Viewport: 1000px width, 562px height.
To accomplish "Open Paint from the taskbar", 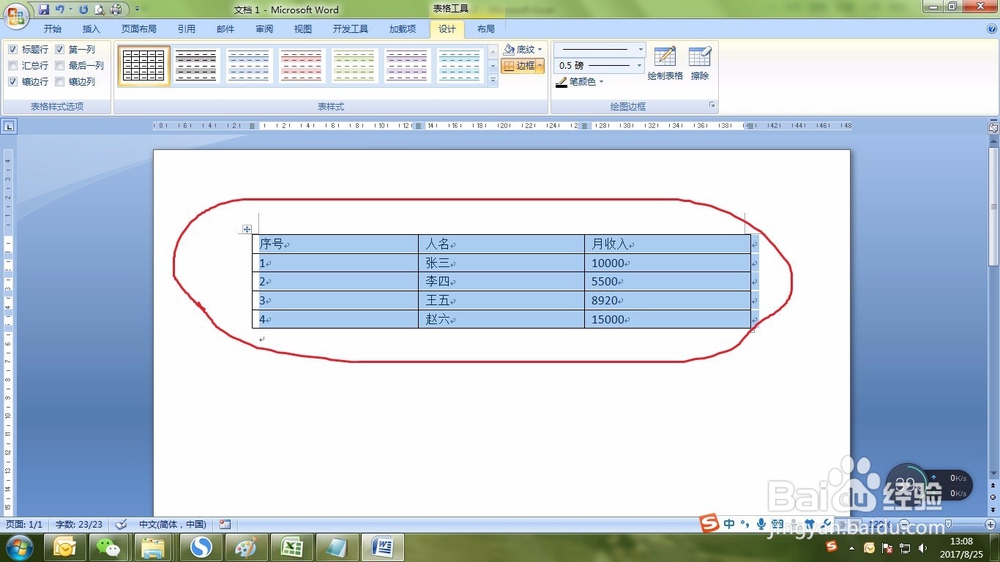I will pyautogui.click(x=246, y=548).
